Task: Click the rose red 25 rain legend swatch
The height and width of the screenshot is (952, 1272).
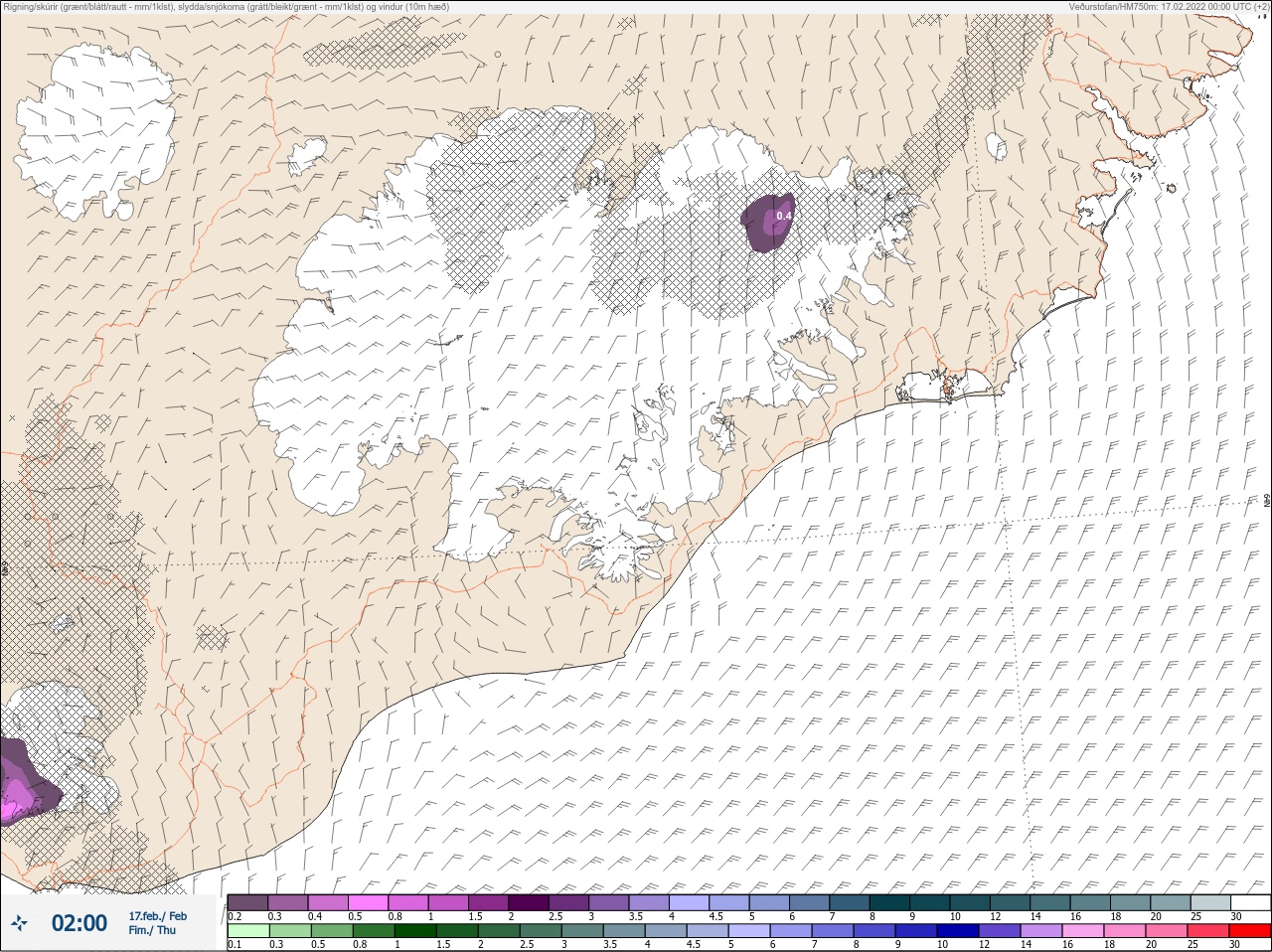Action: [x=1208, y=932]
